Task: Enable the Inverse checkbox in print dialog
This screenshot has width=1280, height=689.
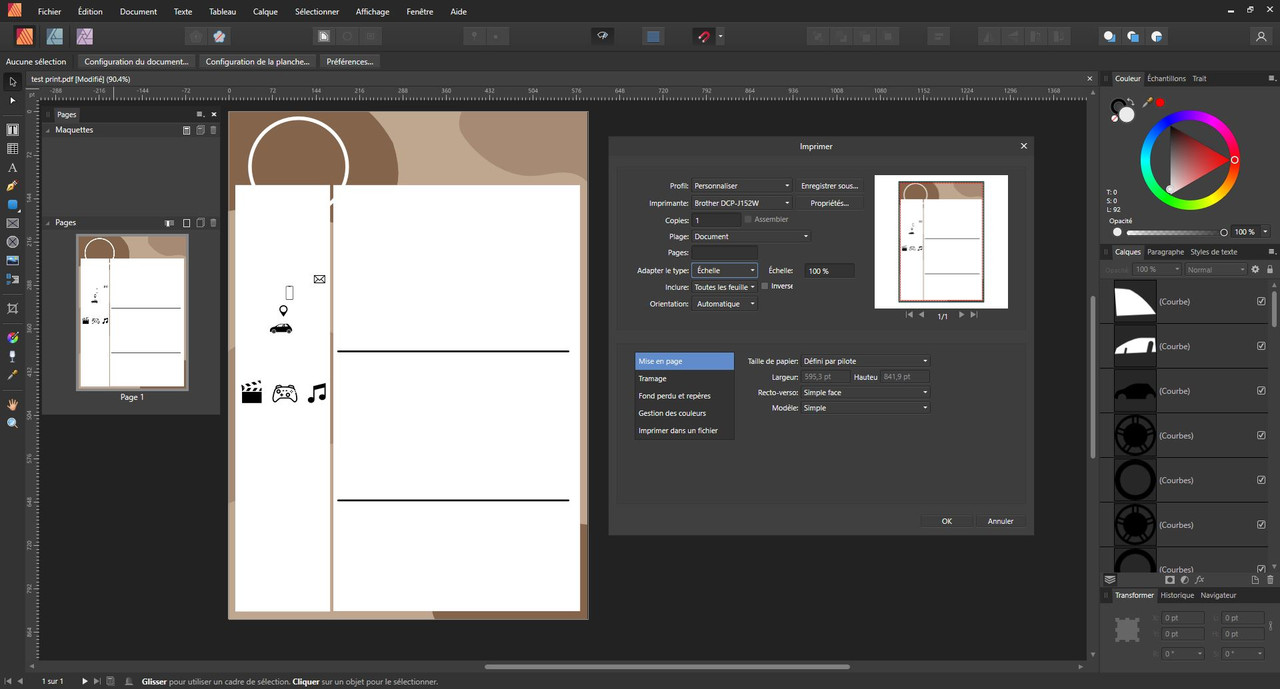Action: [x=765, y=286]
